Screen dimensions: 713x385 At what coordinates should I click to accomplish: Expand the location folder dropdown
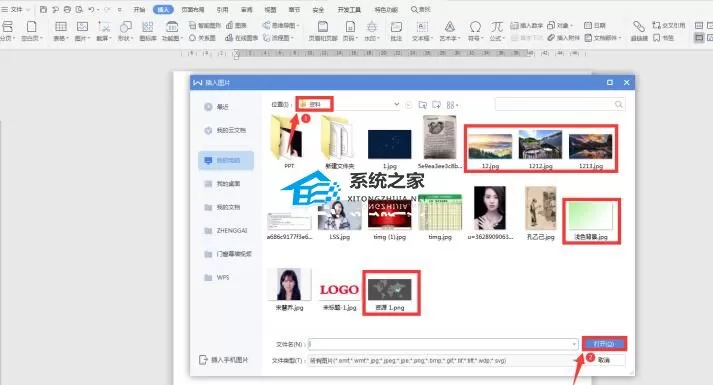coord(397,104)
